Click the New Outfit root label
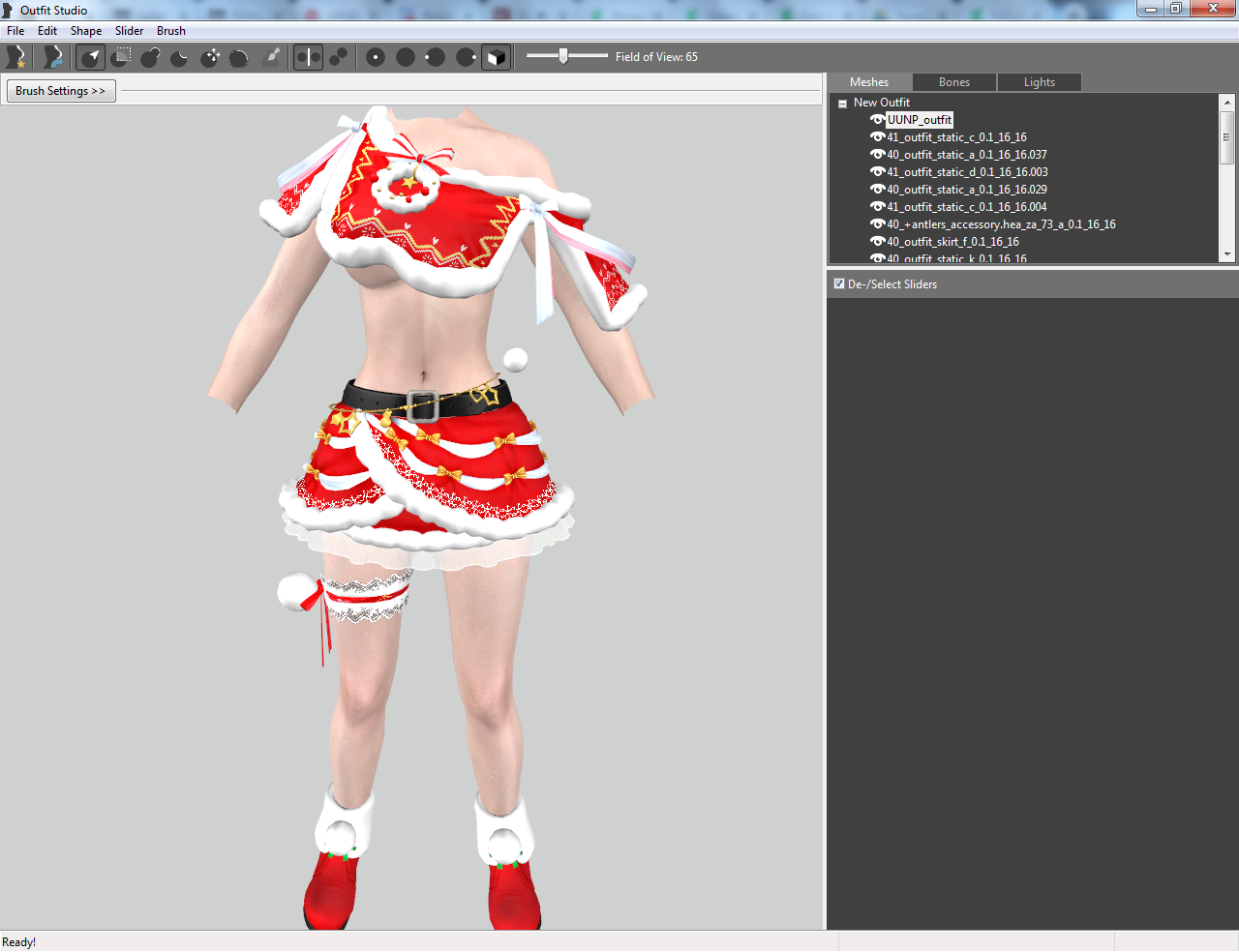The width and height of the screenshot is (1239, 952). (882, 103)
